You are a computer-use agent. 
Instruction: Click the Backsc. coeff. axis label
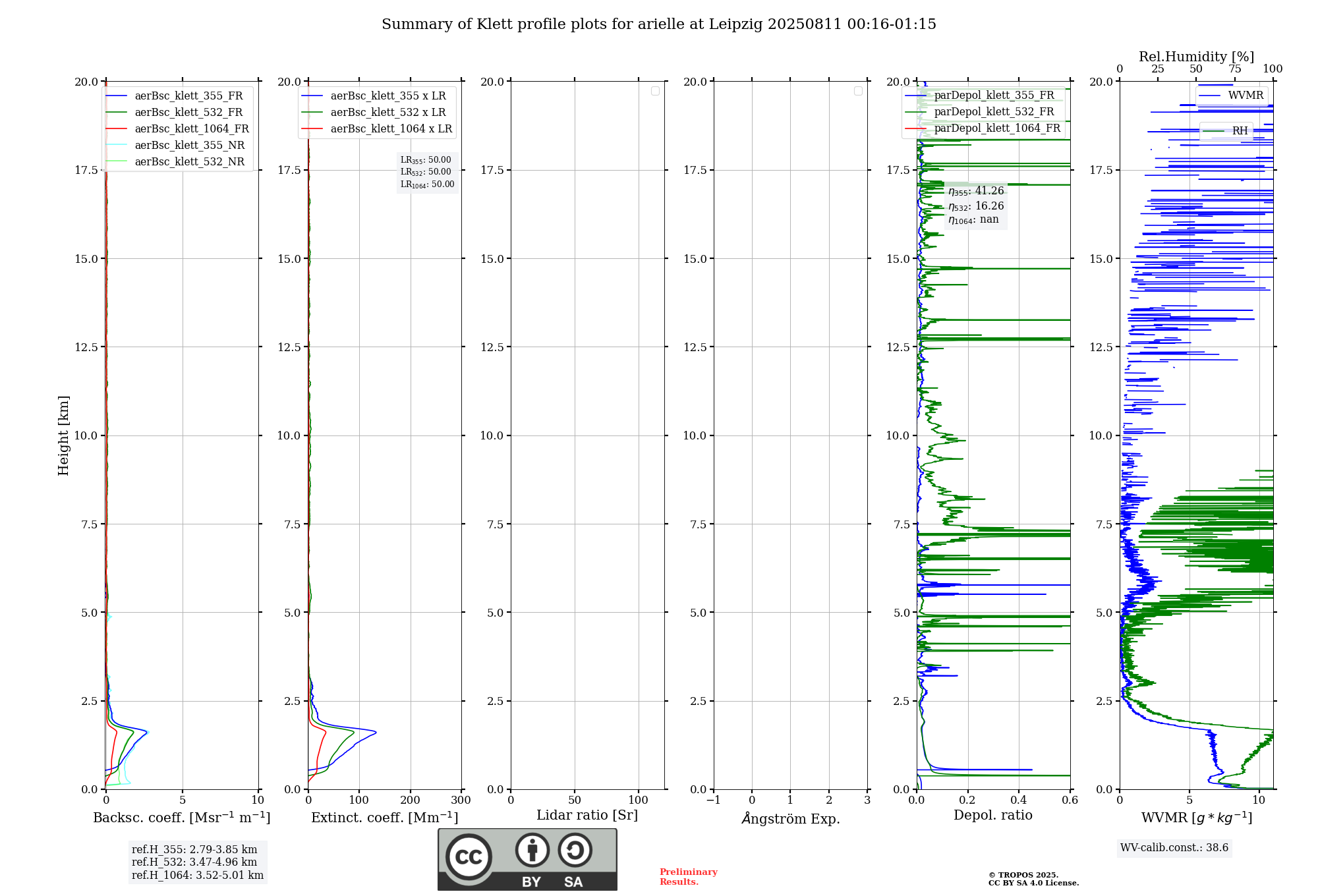coord(182,818)
